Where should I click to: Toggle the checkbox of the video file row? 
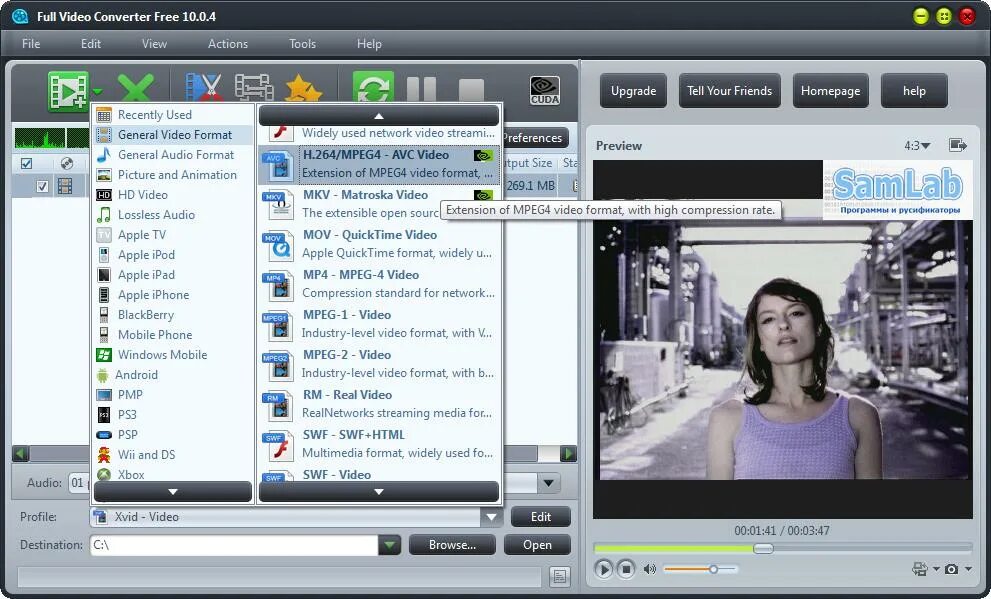(x=42, y=186)
